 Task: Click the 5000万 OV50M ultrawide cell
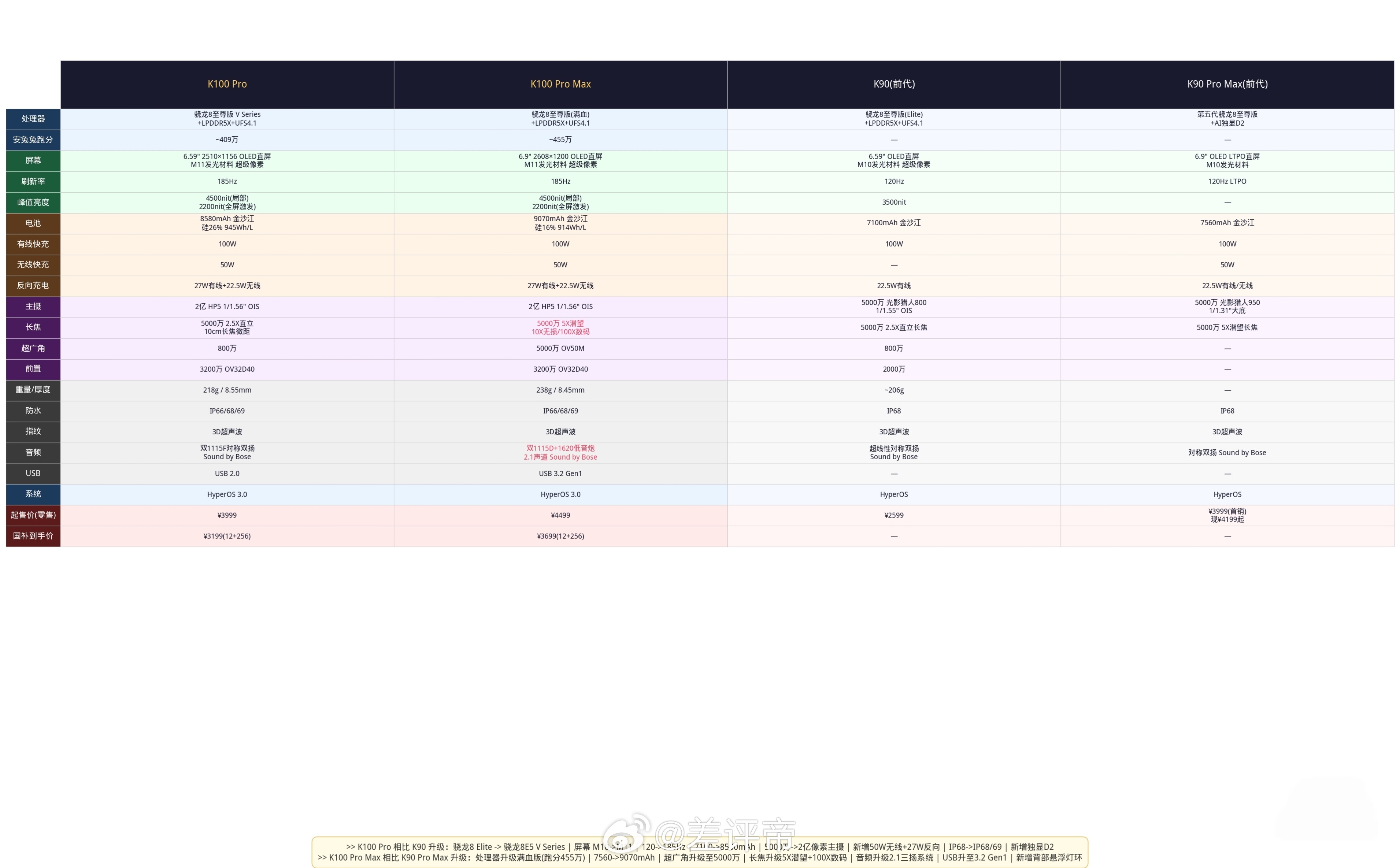(560, 348)
